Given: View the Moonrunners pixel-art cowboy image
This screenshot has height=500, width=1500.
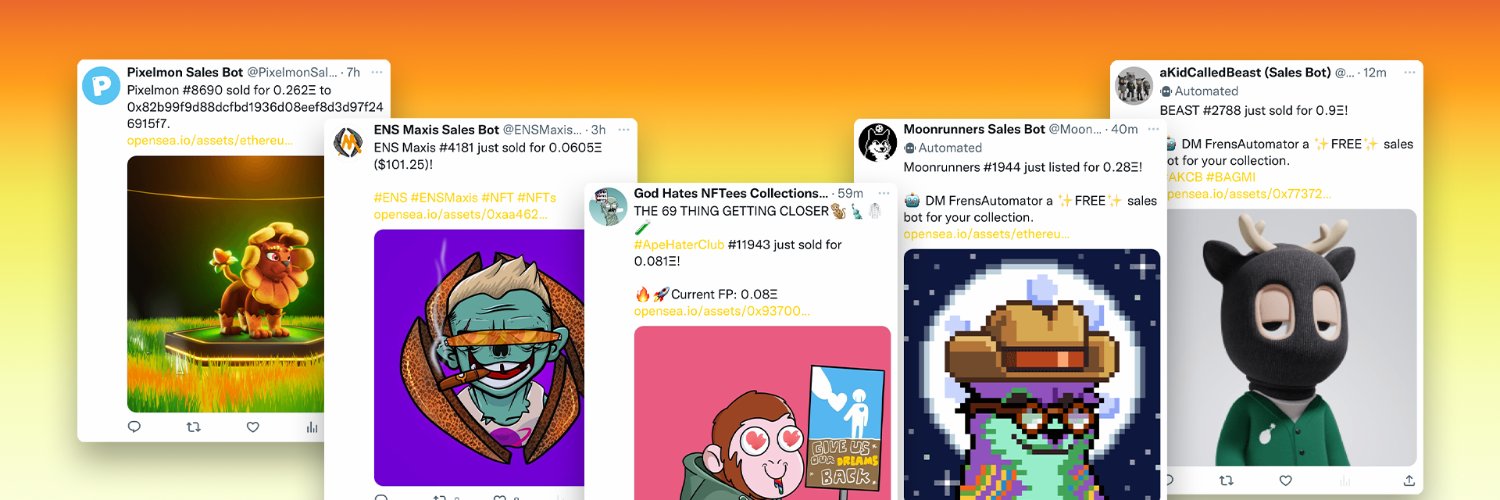Looking at the screenshot, I should coord(1032,374).
